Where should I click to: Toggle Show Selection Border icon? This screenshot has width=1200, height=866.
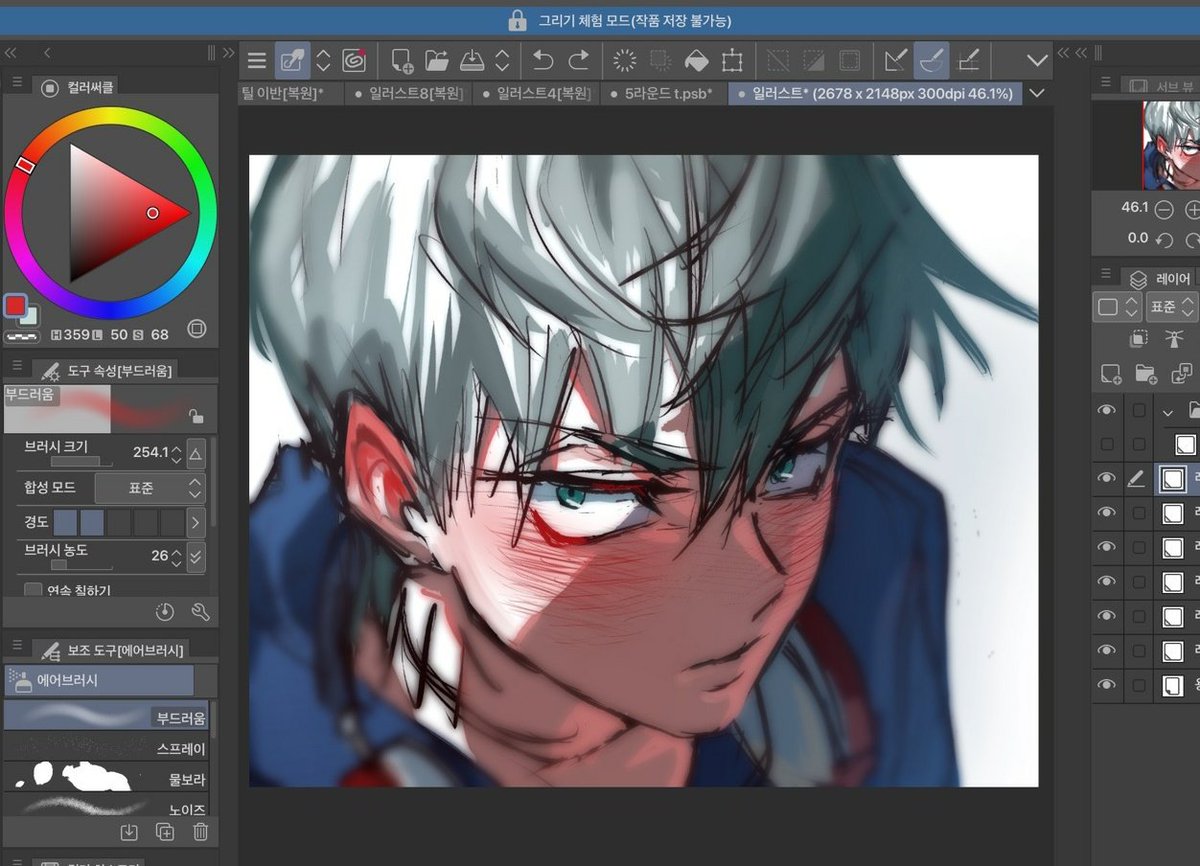click(x=850, y=61)
